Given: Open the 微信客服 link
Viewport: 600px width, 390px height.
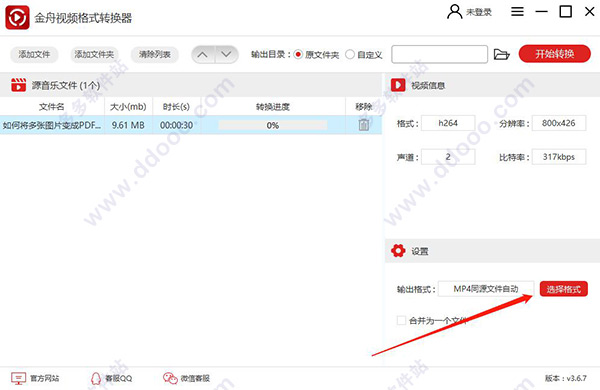Looking at the screenshot, I should point(186,379).
